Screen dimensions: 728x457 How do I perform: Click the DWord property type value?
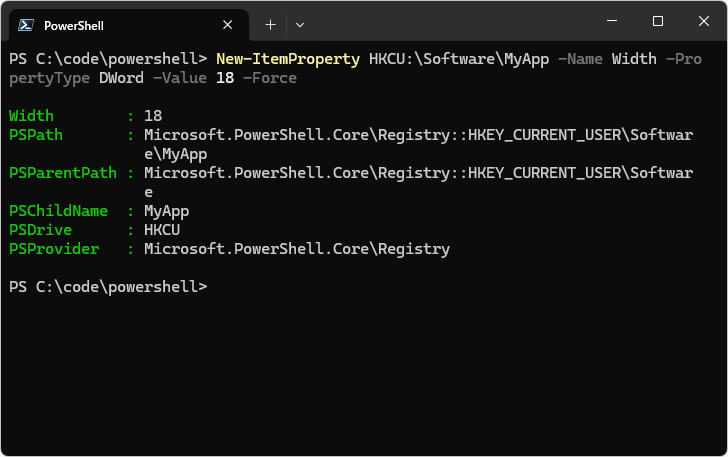122,78
